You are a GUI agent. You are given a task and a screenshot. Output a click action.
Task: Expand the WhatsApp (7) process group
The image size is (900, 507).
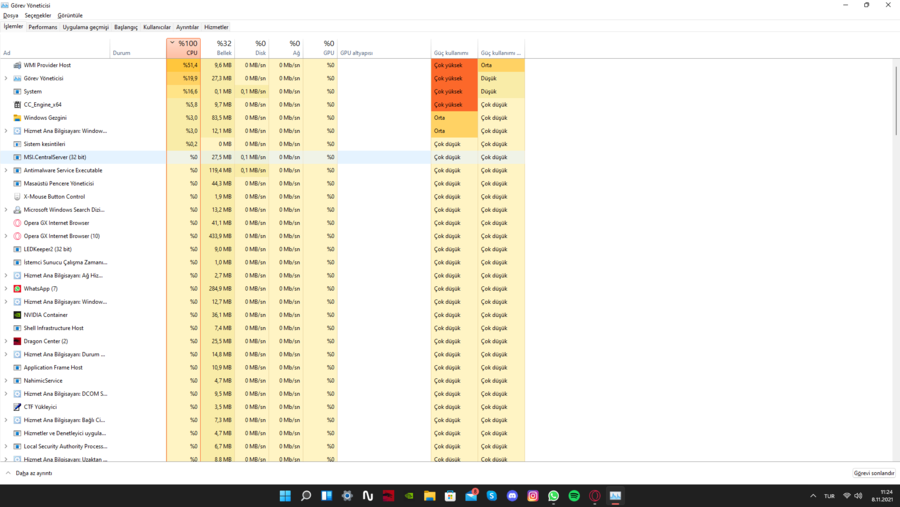[6, 289]
